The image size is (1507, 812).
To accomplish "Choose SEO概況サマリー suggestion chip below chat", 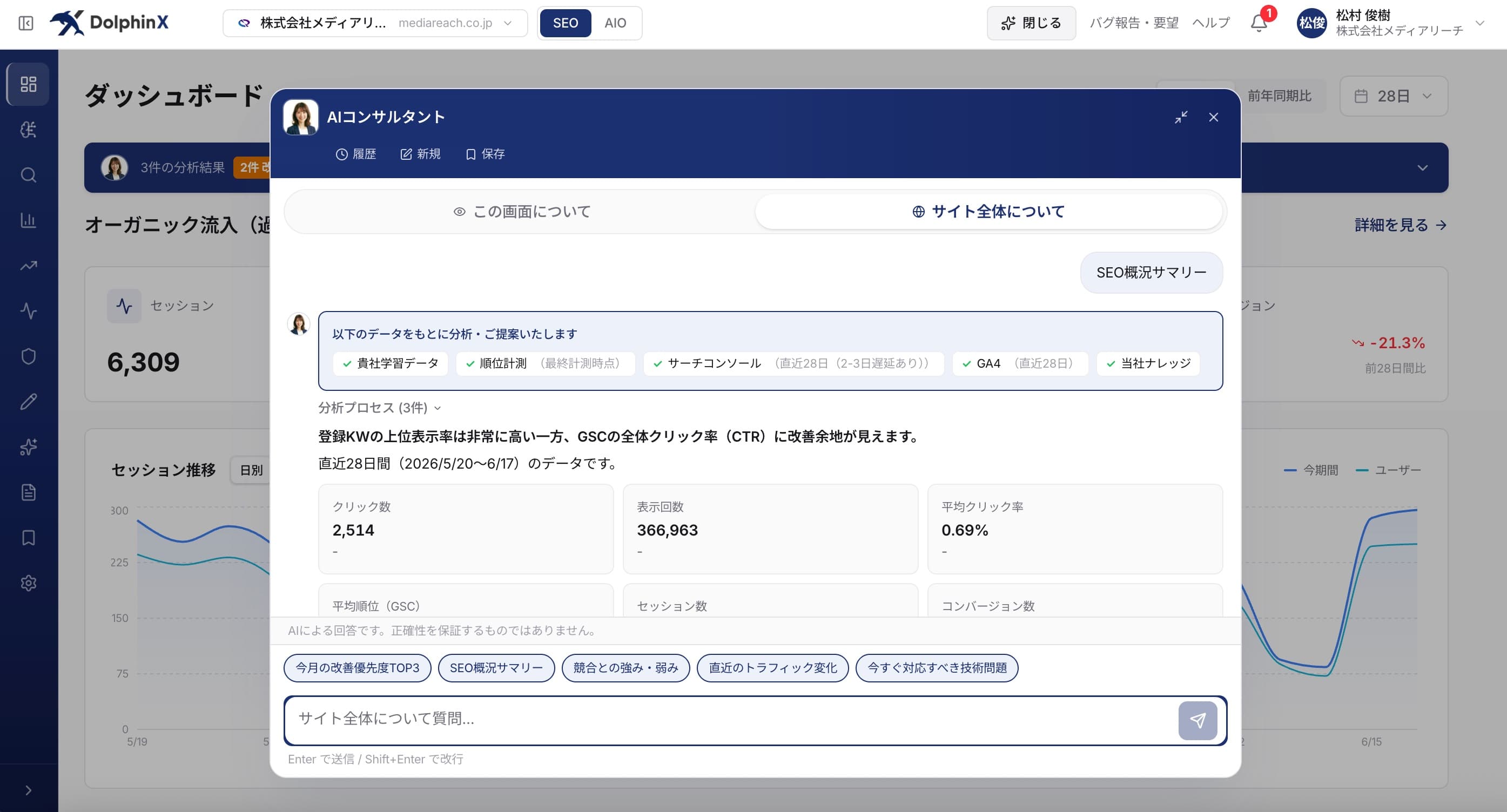I will pyautogui.click(x=496, y=668).
